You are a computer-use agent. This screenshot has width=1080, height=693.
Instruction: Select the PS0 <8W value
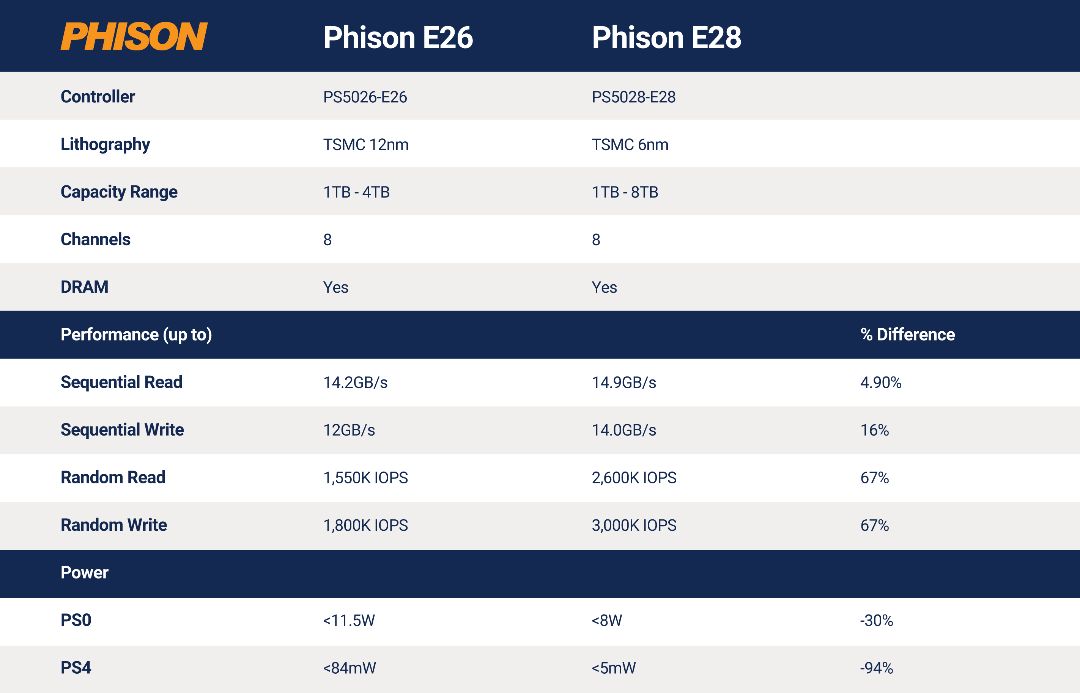(x=607, y=621)
